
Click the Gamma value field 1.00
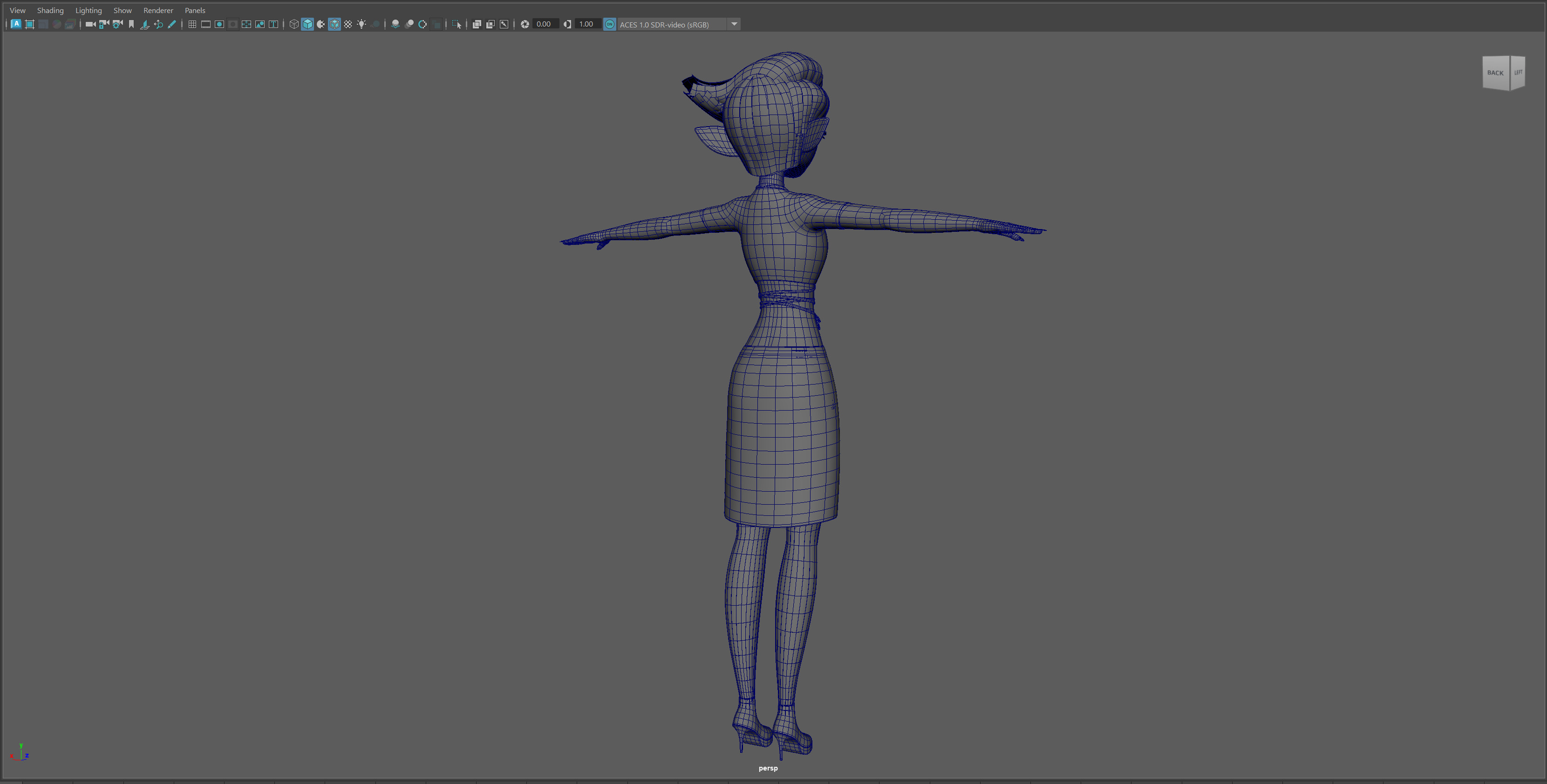(x=588, y=24)
